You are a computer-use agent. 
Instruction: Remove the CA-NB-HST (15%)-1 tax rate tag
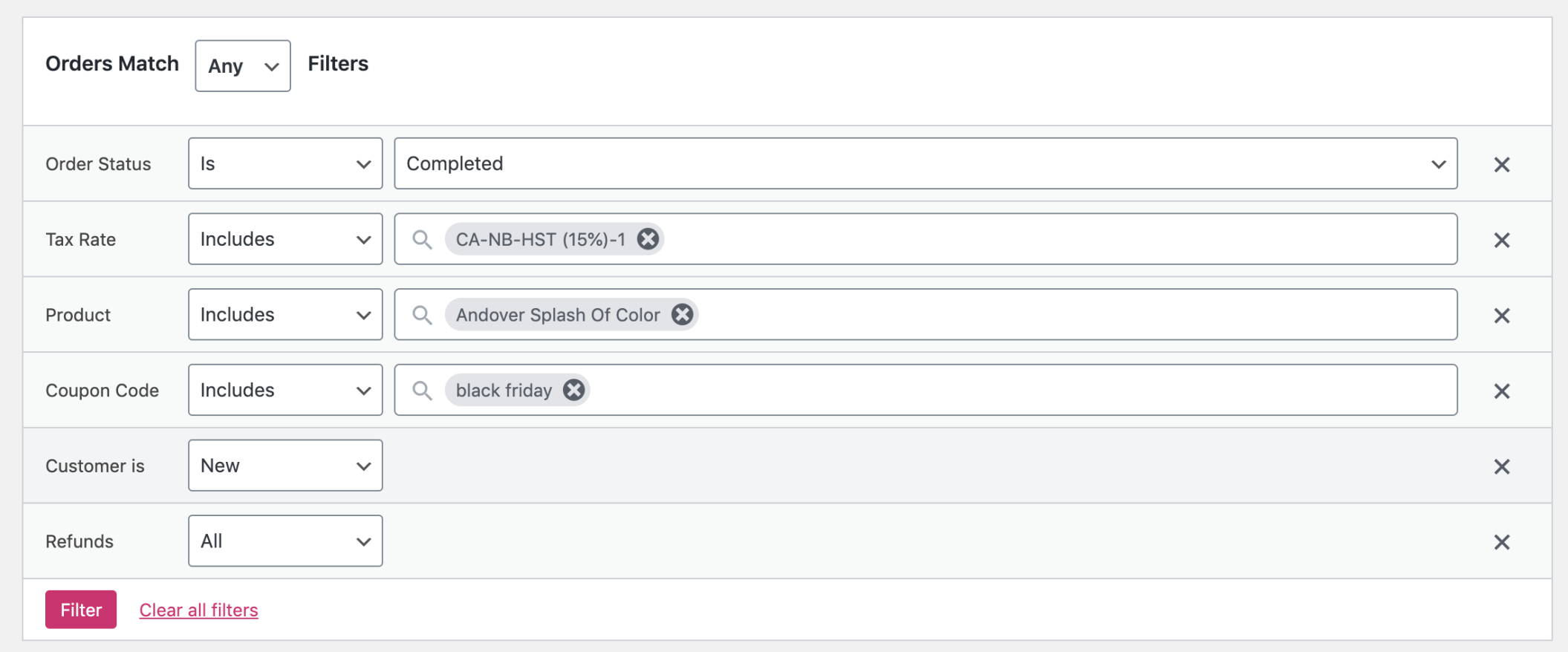pos(647,238)
